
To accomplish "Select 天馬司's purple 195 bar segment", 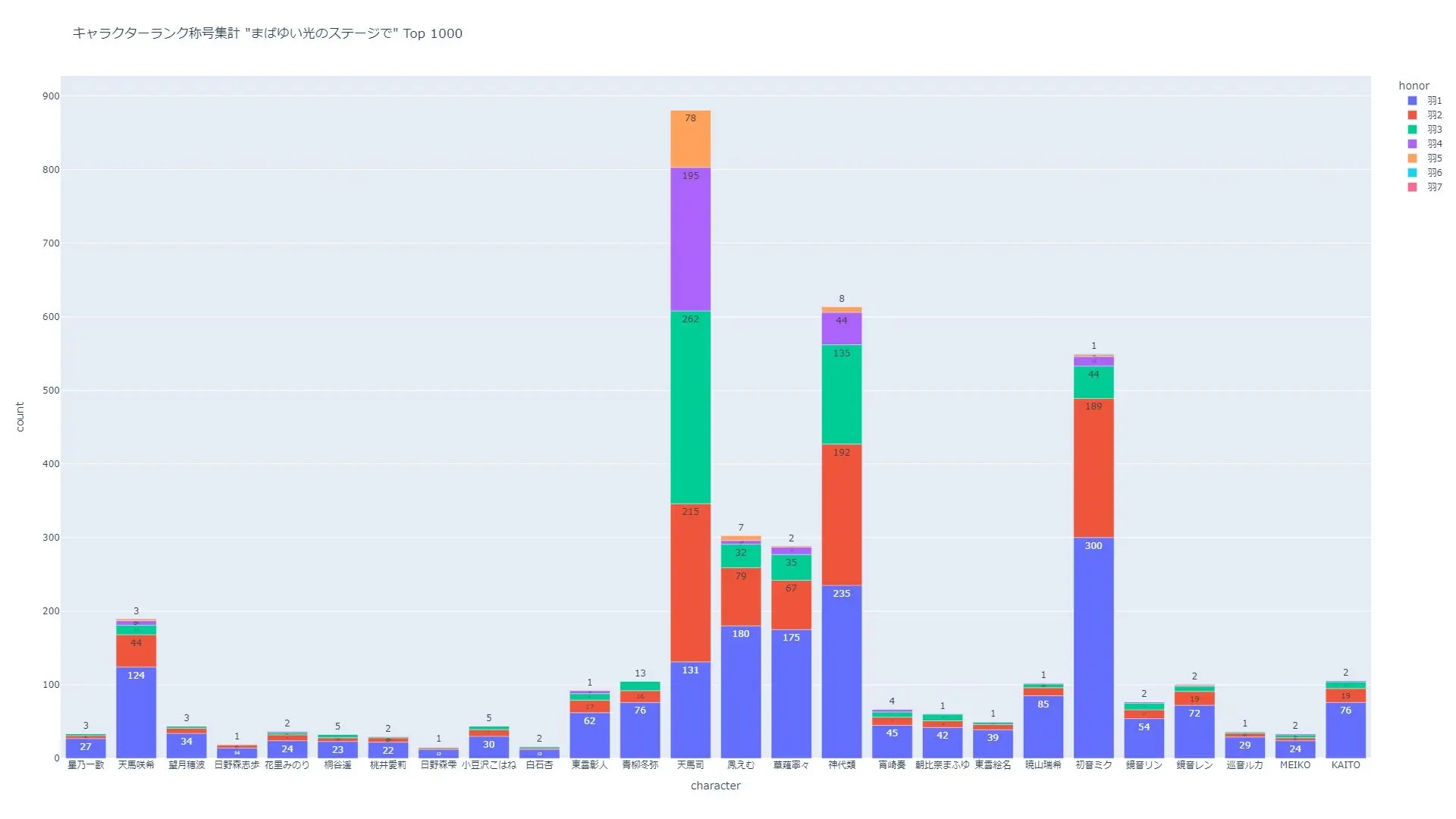I will click(690, 239).
